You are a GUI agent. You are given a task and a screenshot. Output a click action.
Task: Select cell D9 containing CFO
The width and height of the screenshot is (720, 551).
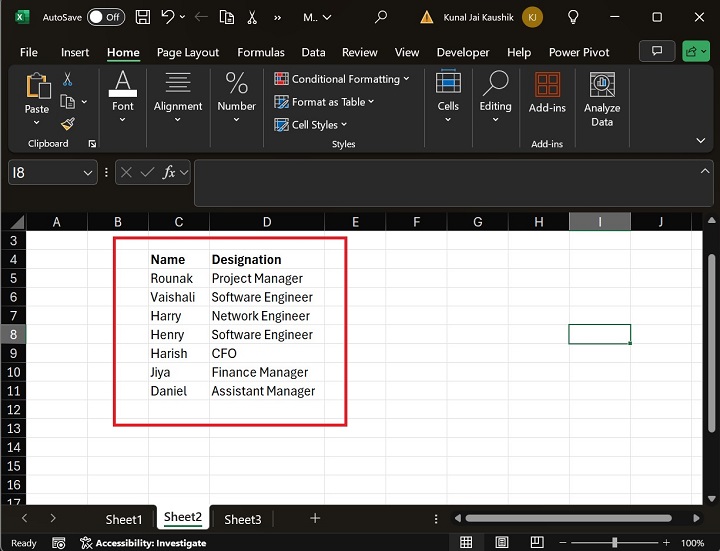(x=266, y=353)
